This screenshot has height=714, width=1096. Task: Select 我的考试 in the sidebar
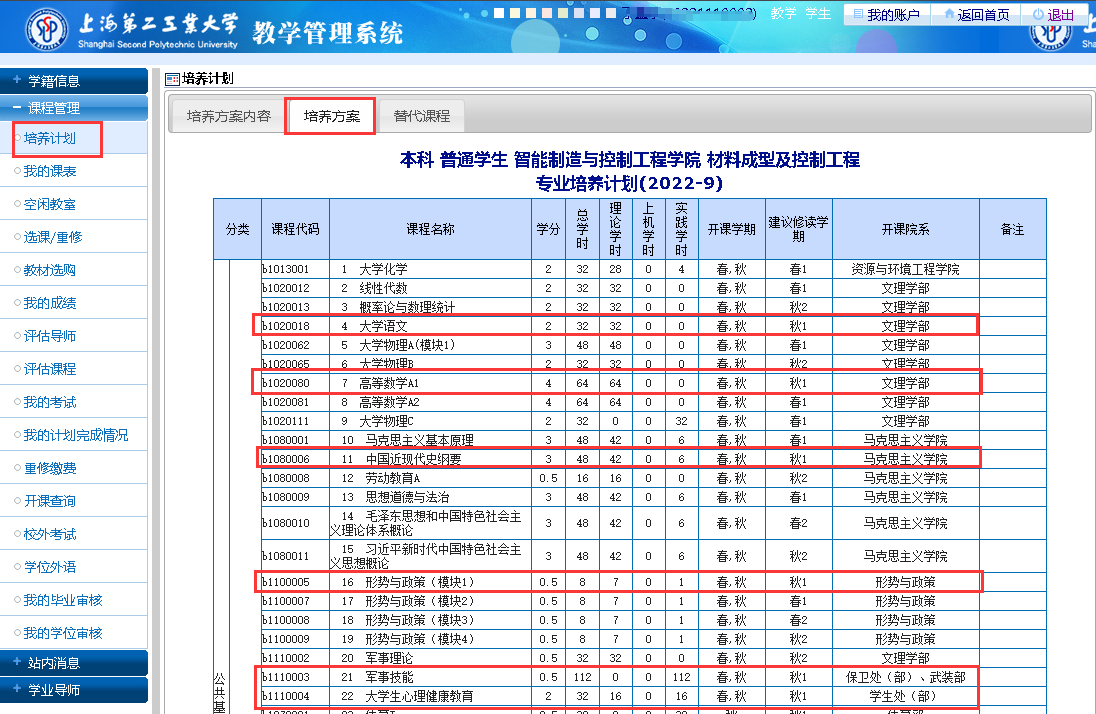50,402
